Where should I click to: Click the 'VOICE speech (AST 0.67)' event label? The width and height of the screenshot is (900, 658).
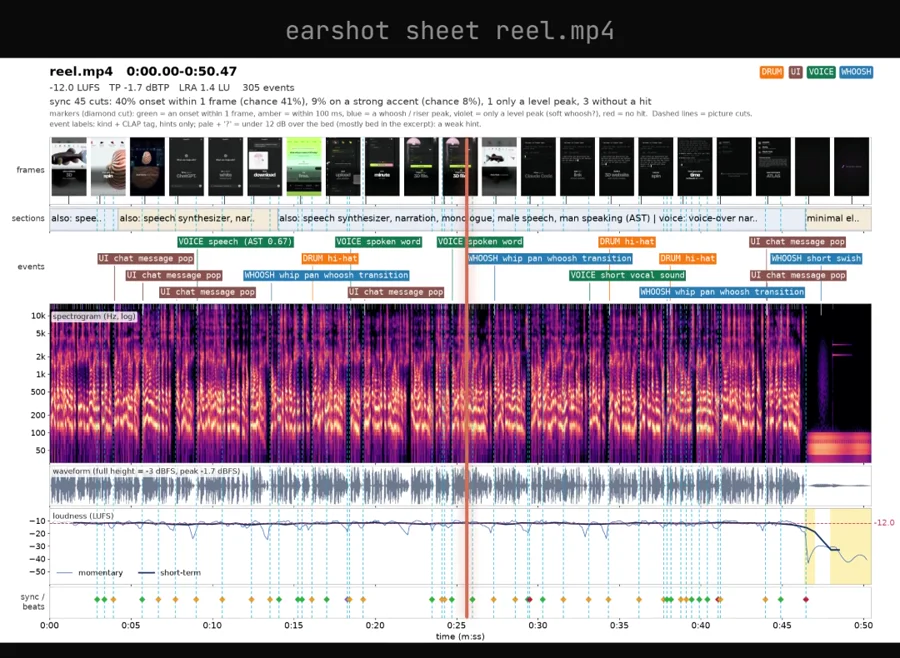click(235, 242)
